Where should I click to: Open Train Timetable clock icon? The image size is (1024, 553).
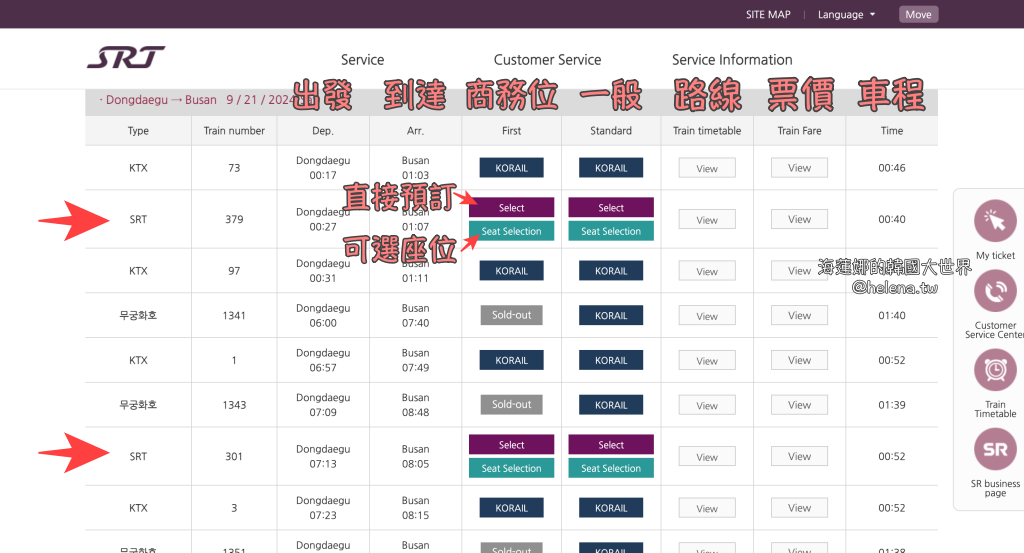pos(995,370)
